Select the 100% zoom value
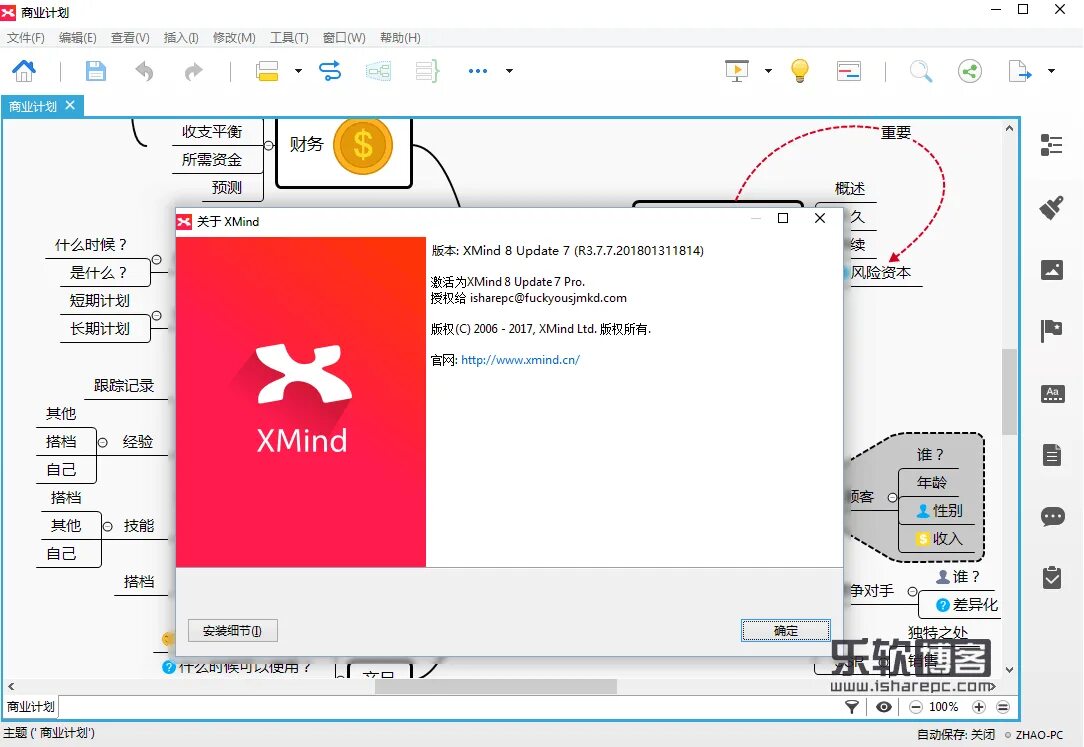 [944, 706]
